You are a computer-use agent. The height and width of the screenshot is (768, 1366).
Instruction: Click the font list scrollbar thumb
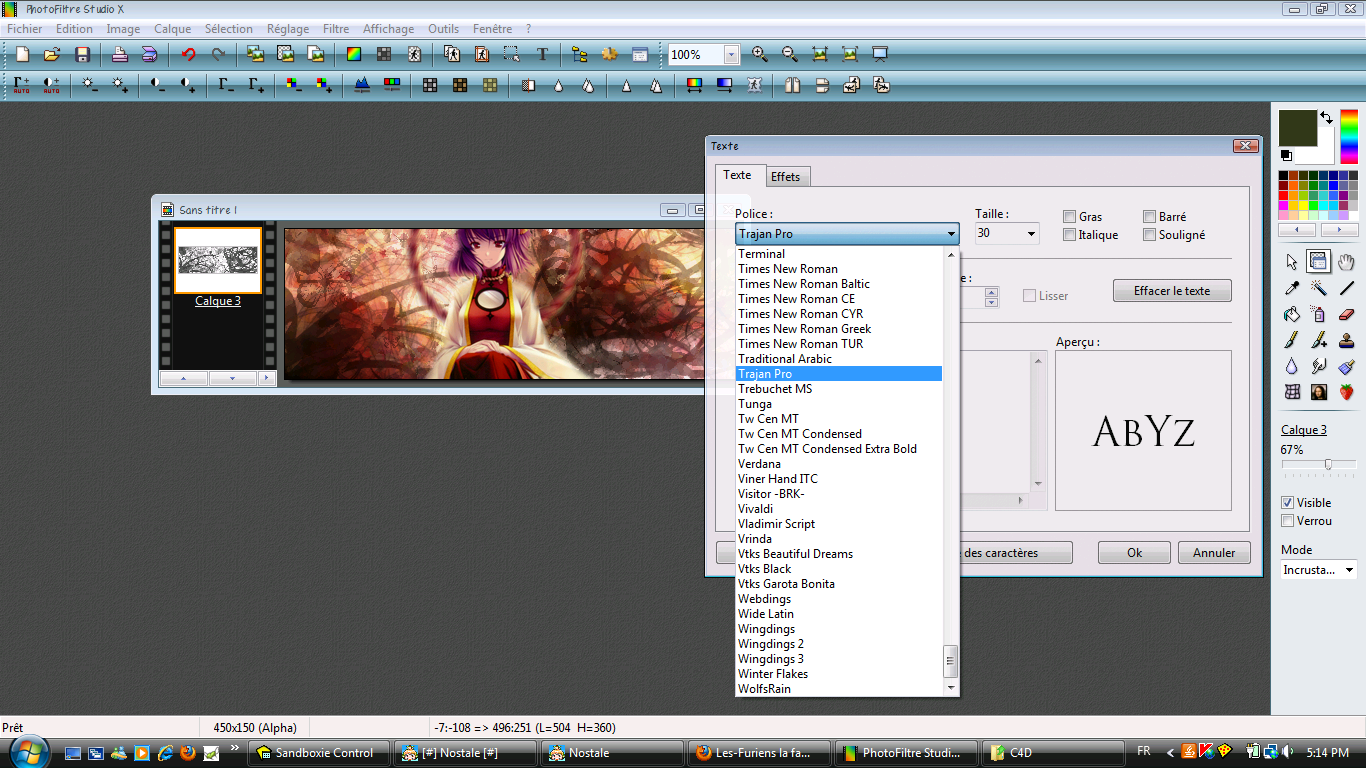(x=950, y=660)
